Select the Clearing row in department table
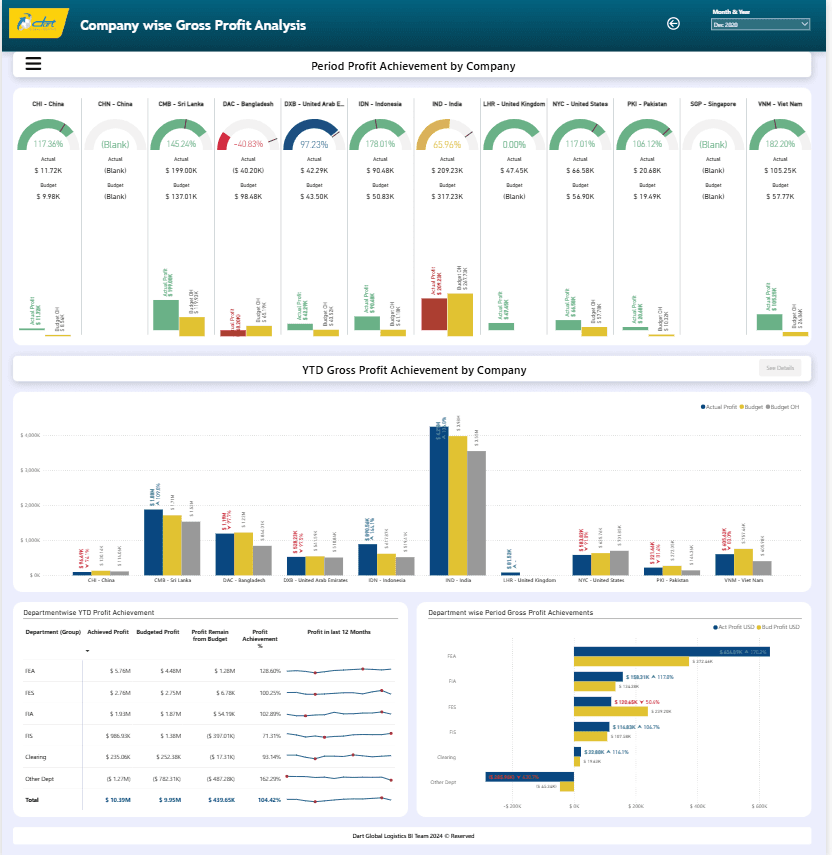This screenshot has width=832, height=855. (x=210, y=757)
